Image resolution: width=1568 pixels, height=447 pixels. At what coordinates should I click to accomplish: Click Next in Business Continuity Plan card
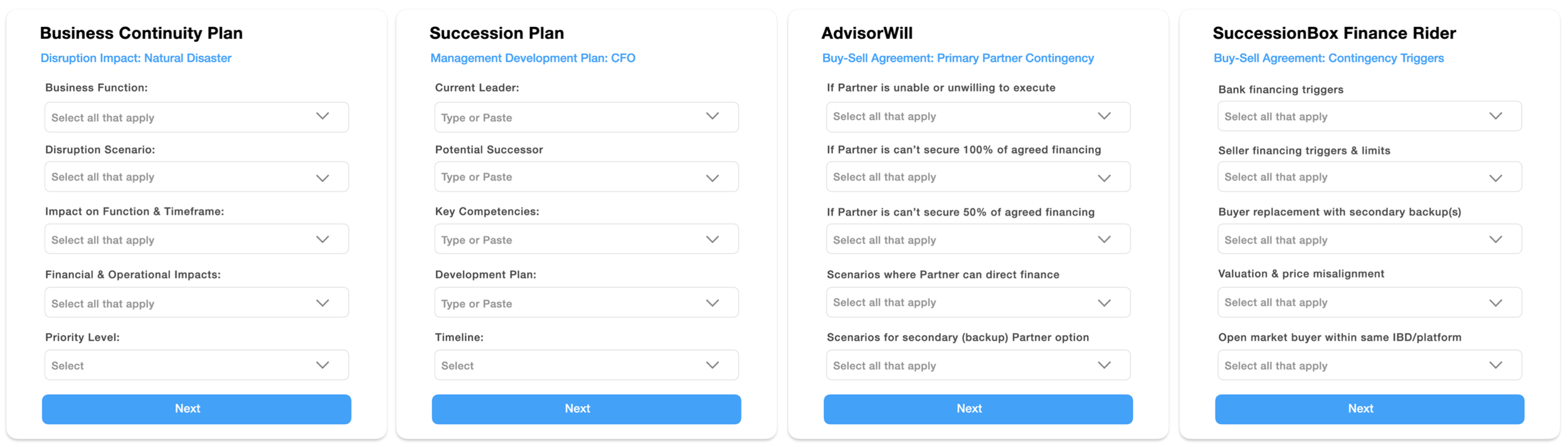click(x=196, y=409)
